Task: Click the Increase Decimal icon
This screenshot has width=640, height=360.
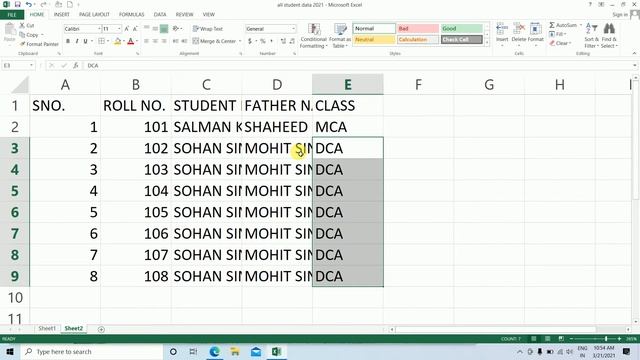Action: click(x=283, y=41)
